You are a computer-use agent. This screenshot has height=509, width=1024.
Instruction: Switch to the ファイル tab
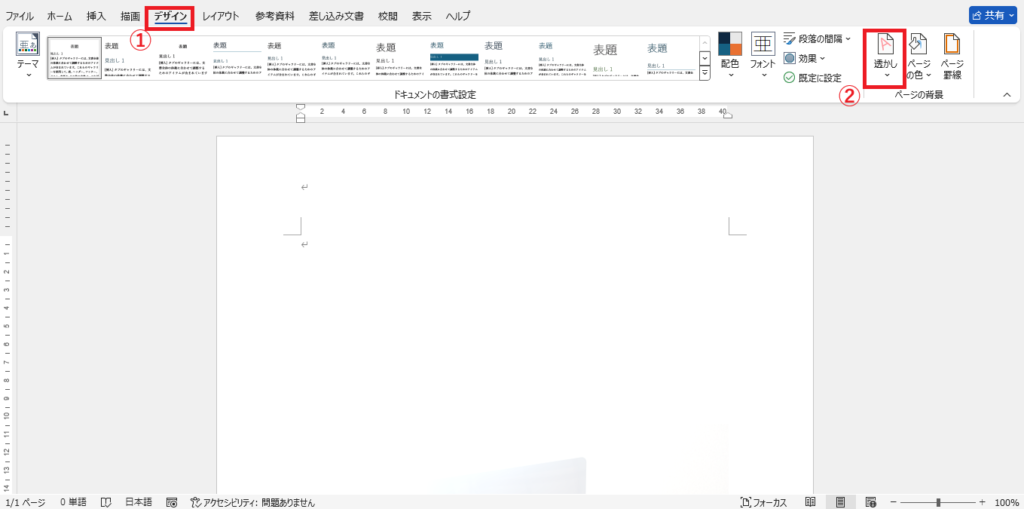point(20,16)
